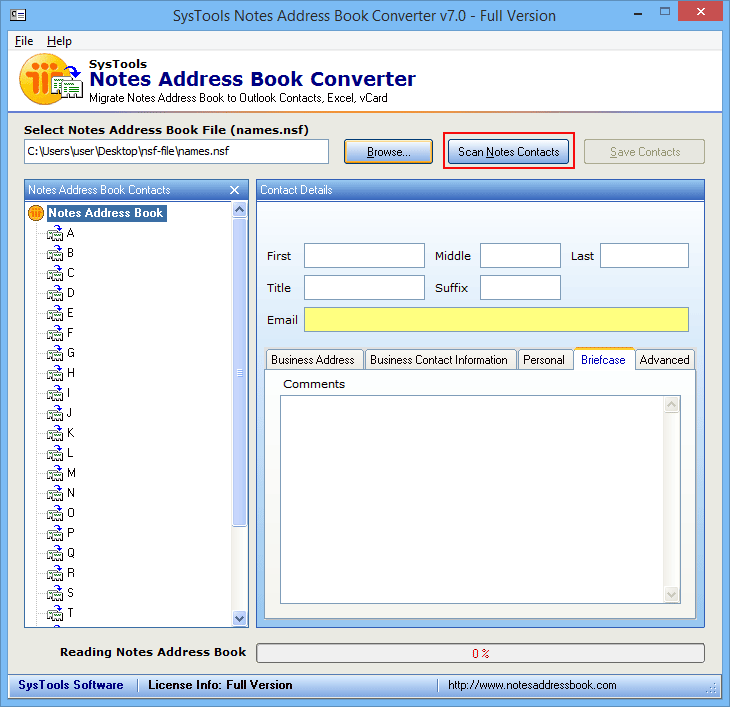
Task: Click the application icon in the title bar
Action: click(18, 15)
